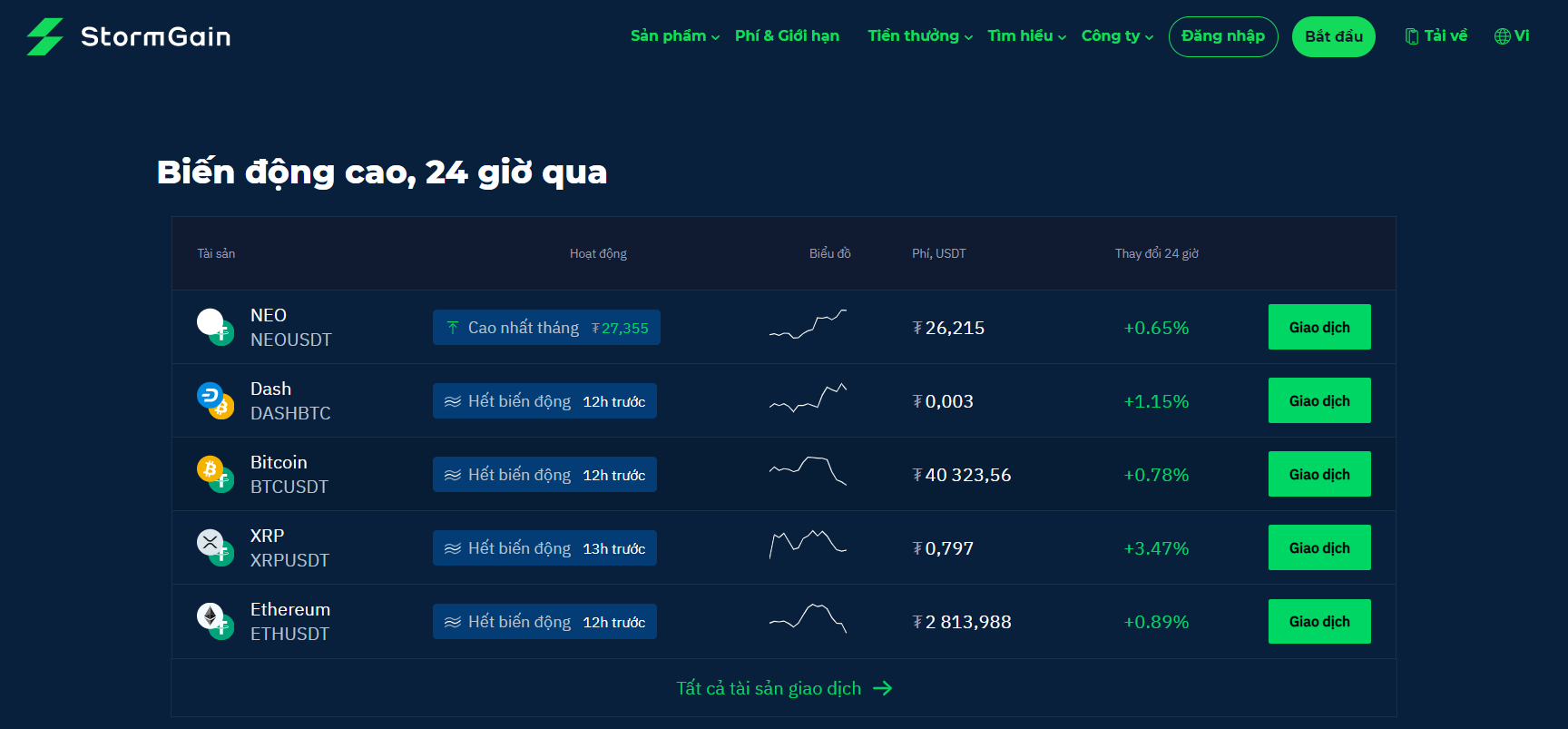
Task: Click Giao dịch button for Dash
Action: (1319, 400)
